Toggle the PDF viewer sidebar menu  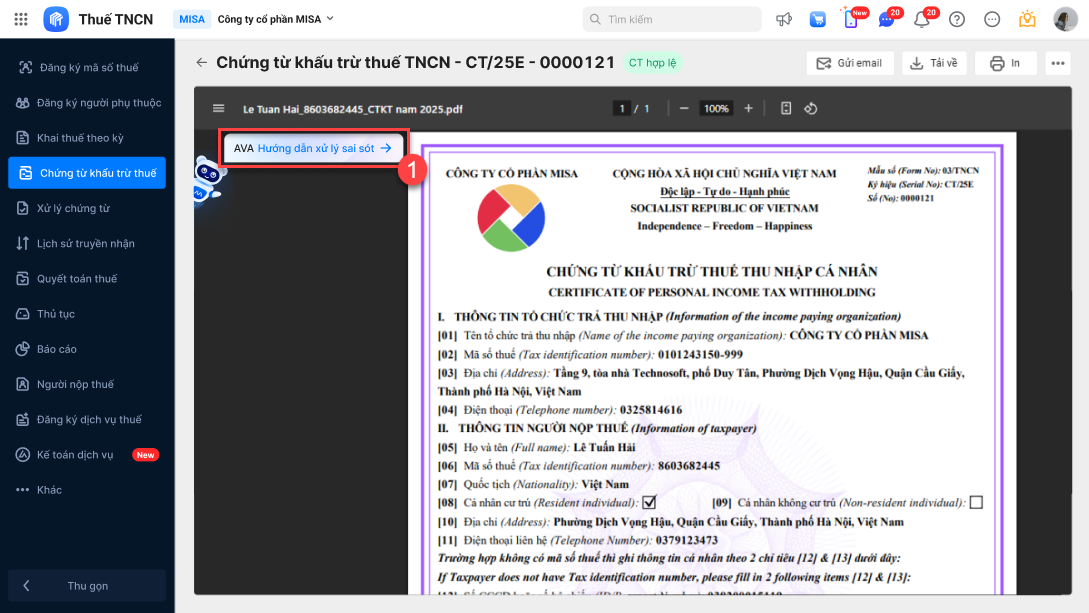pos(219,108)
